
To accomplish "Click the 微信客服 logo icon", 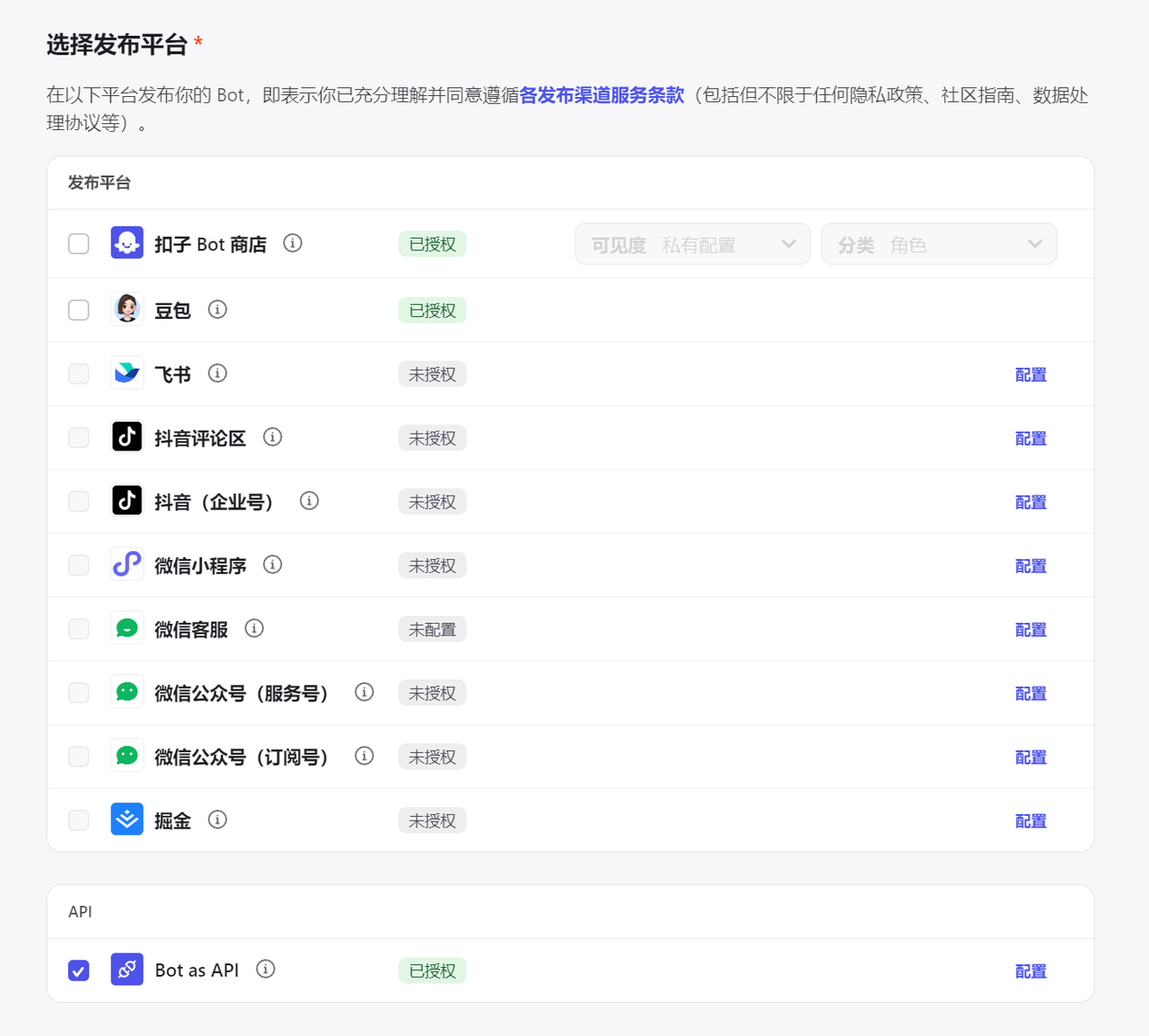I will tap(127, 628).
